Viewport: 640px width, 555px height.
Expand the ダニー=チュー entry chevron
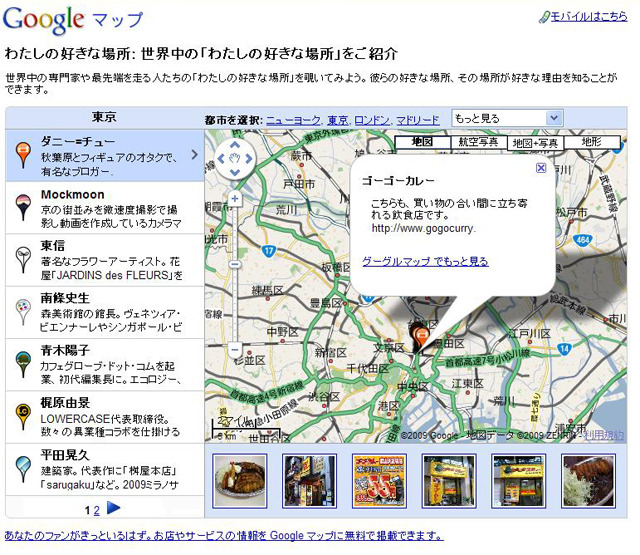[195, 155]
